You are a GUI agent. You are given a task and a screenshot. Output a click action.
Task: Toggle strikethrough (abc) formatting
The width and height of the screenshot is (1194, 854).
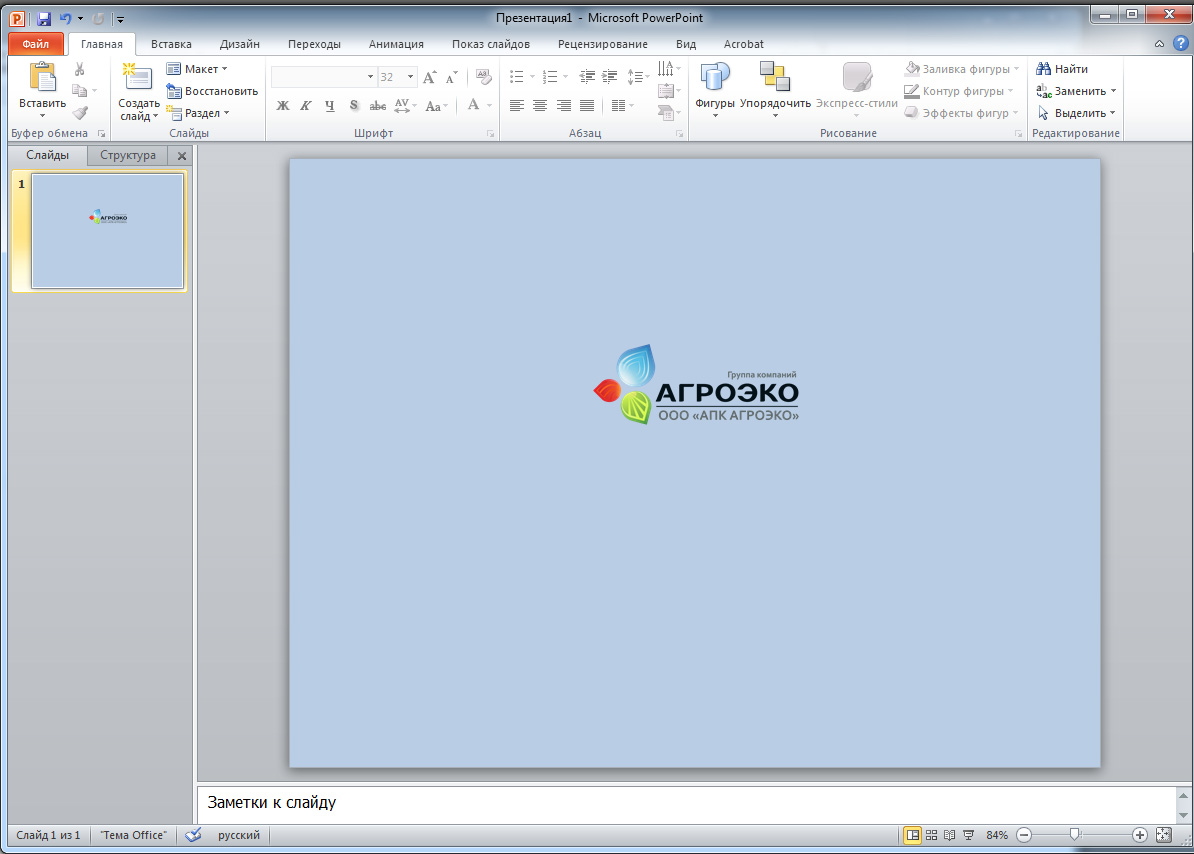pos(378,106)
